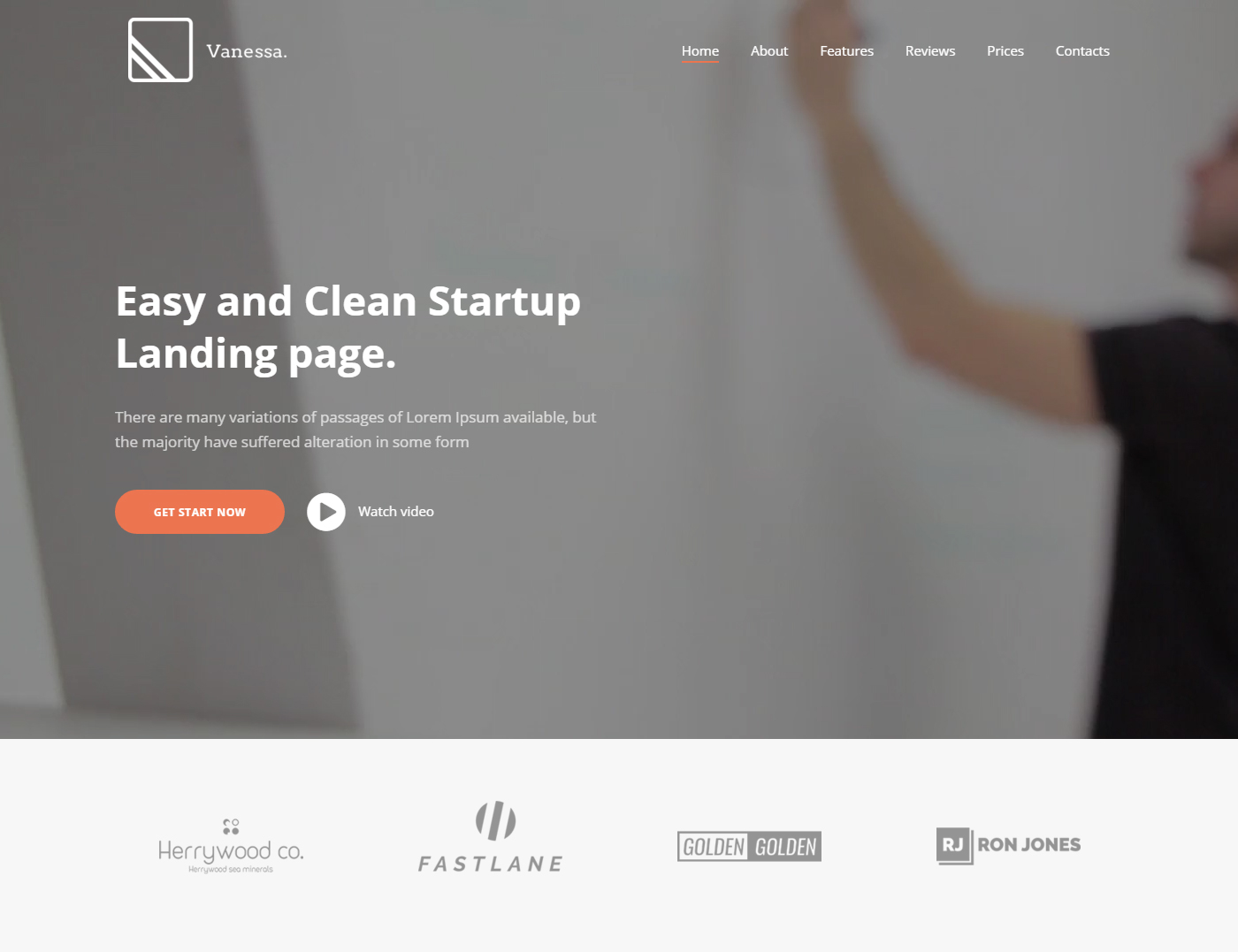The image size is (1238, 952).
Task: Select Prices in the navigation bar
Action: click(1005, 51)
